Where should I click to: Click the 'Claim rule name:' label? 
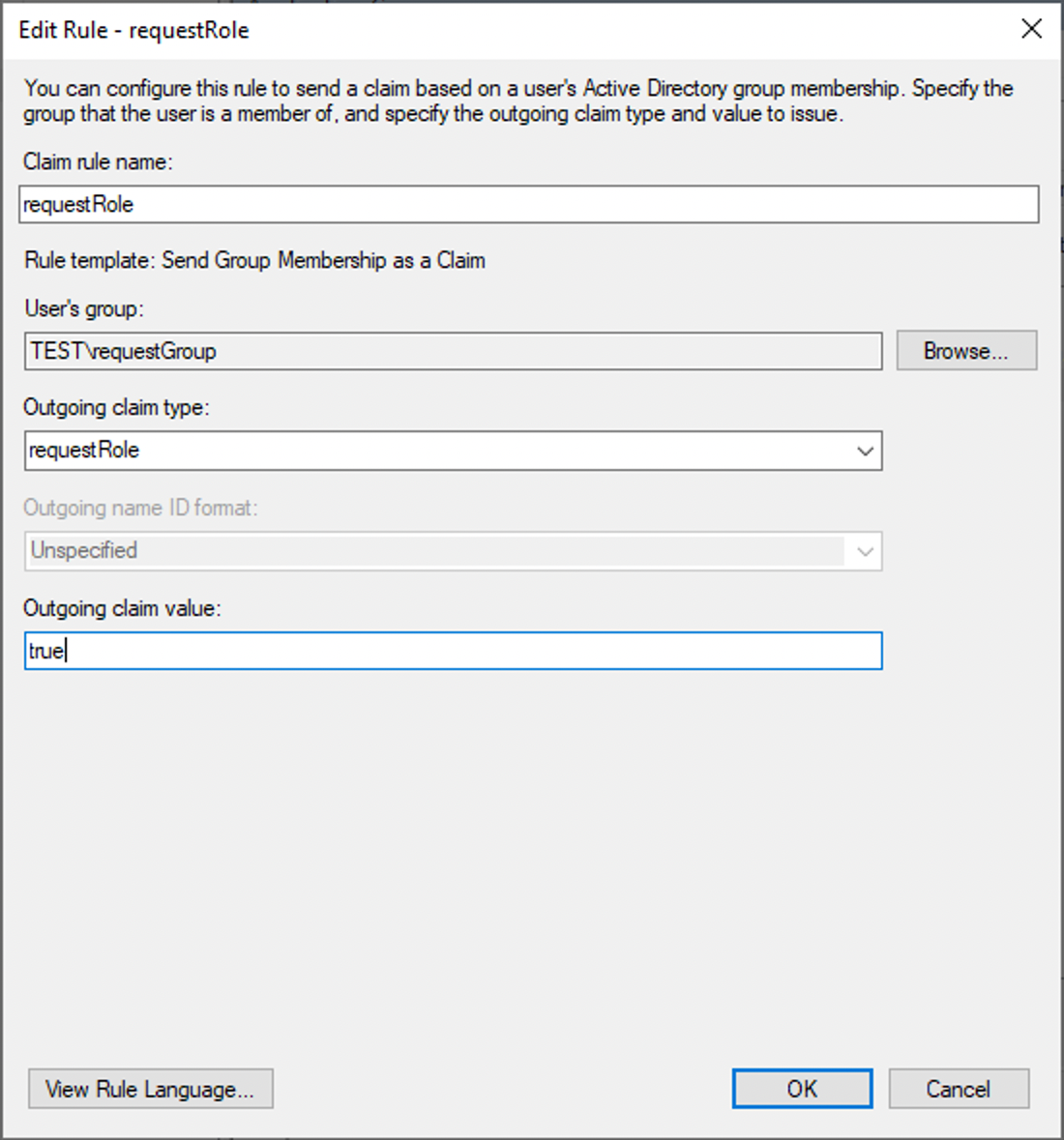[99, 161]
